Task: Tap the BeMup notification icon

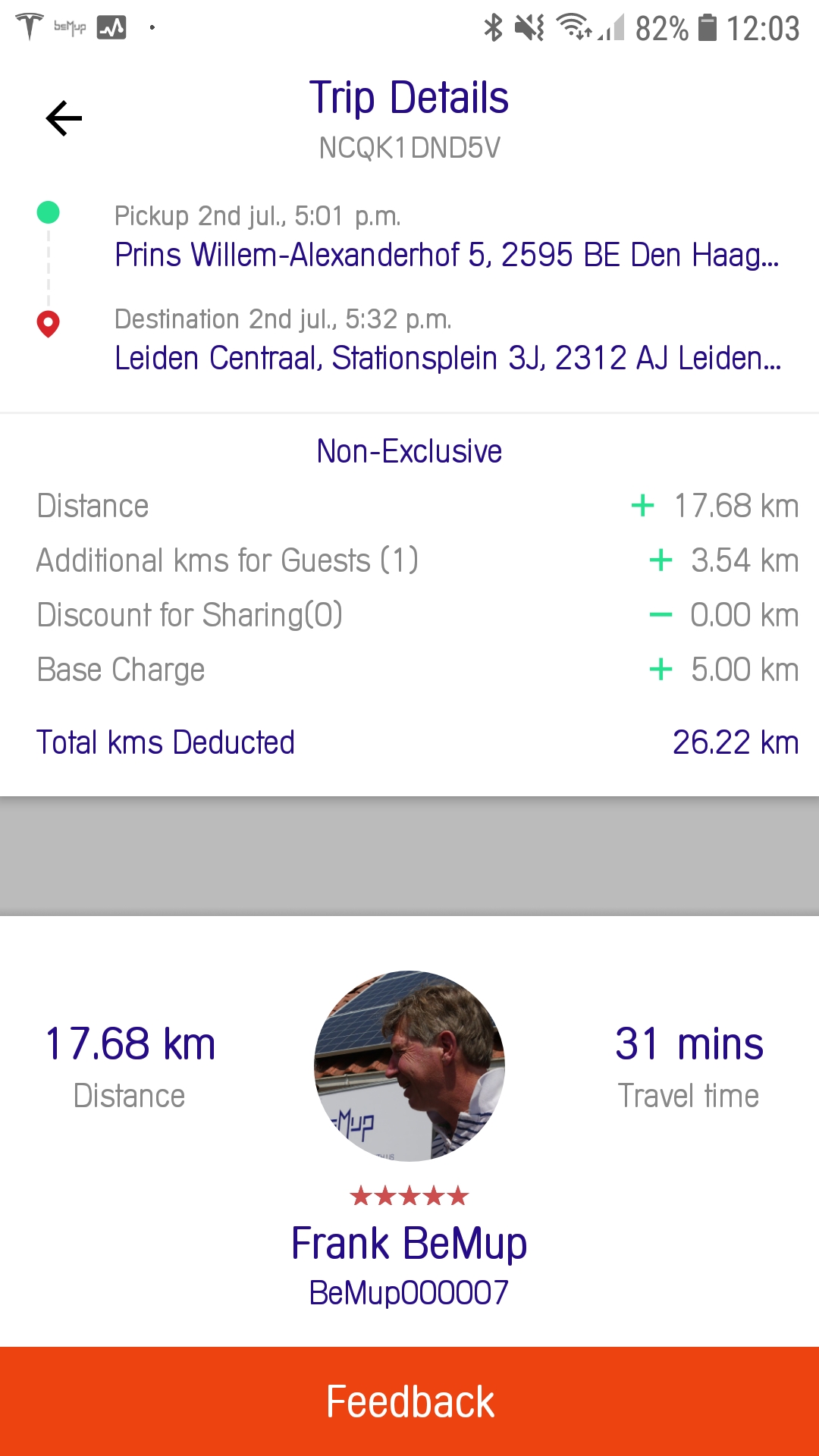Action: [x=70, y=27]
